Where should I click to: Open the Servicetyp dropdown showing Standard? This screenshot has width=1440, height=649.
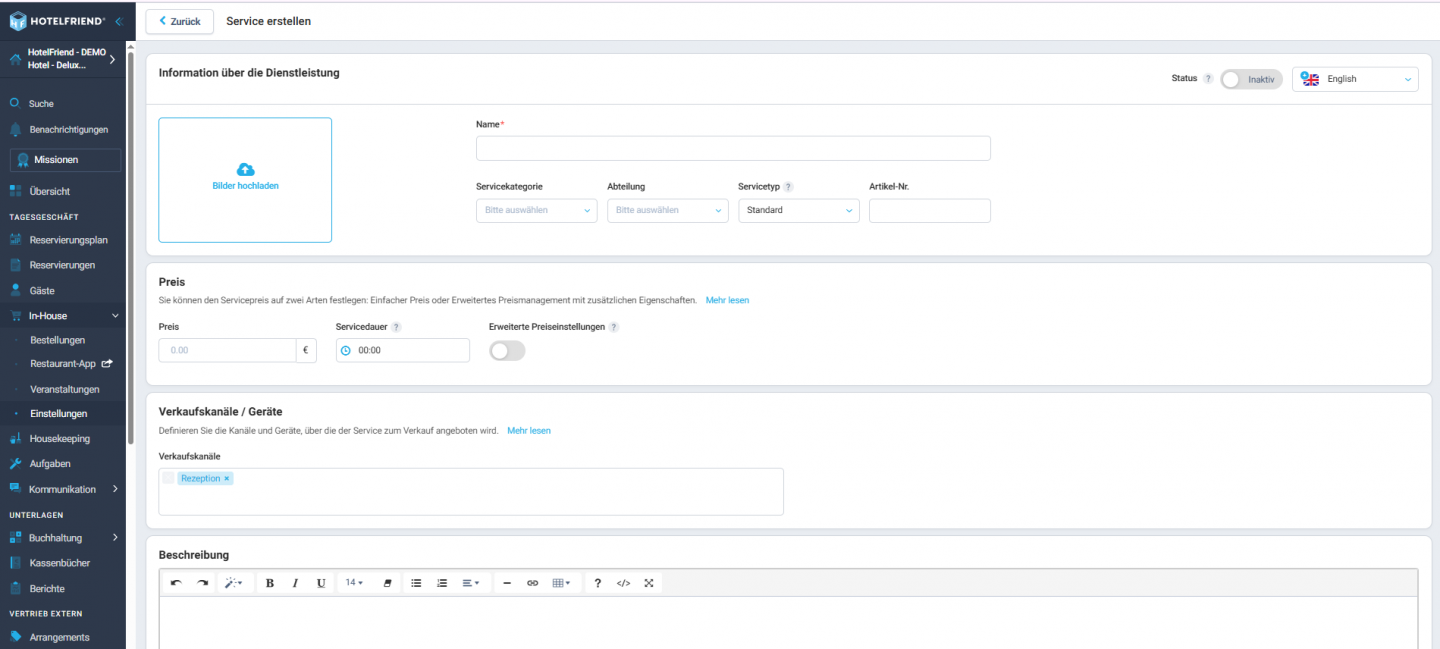(x=798, y=210)
